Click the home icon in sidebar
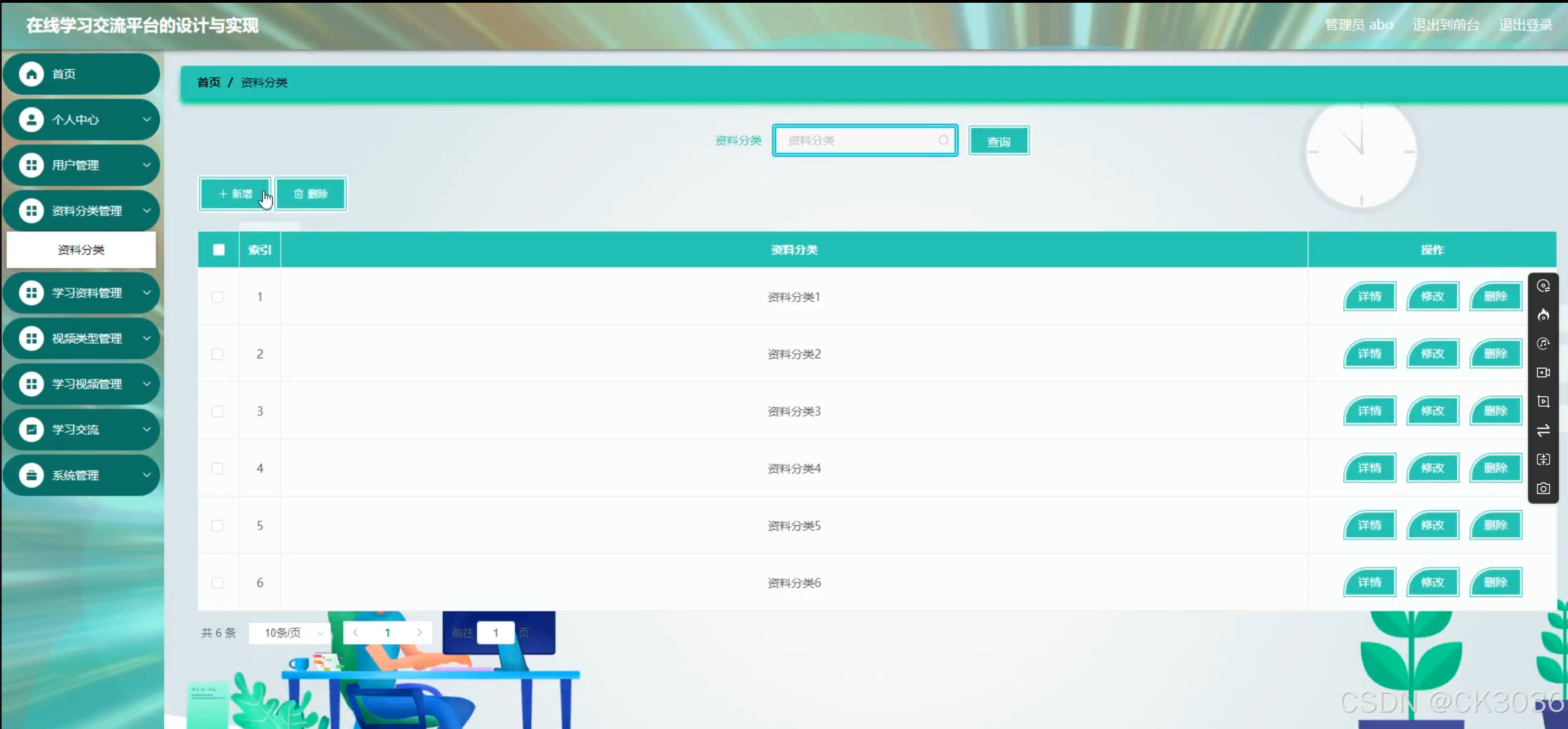Image resolution: width=1568 pixels, height=729 pixels. click(x=31, y=74)
